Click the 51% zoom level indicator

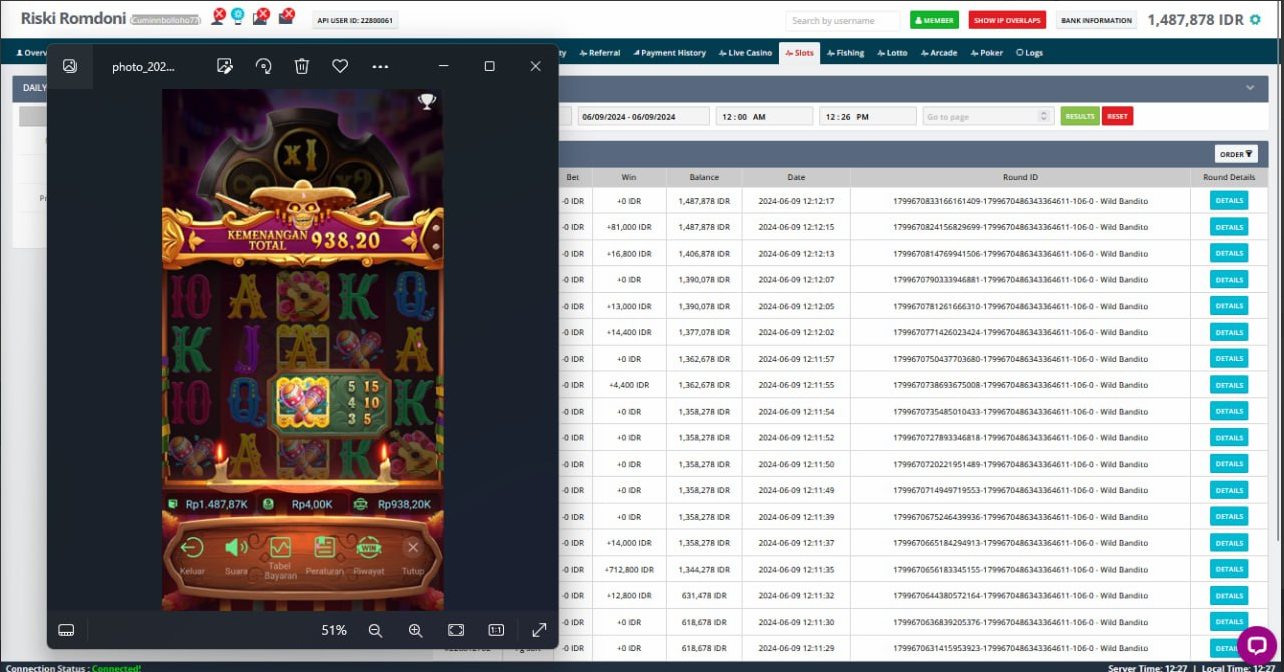point(334,630)
